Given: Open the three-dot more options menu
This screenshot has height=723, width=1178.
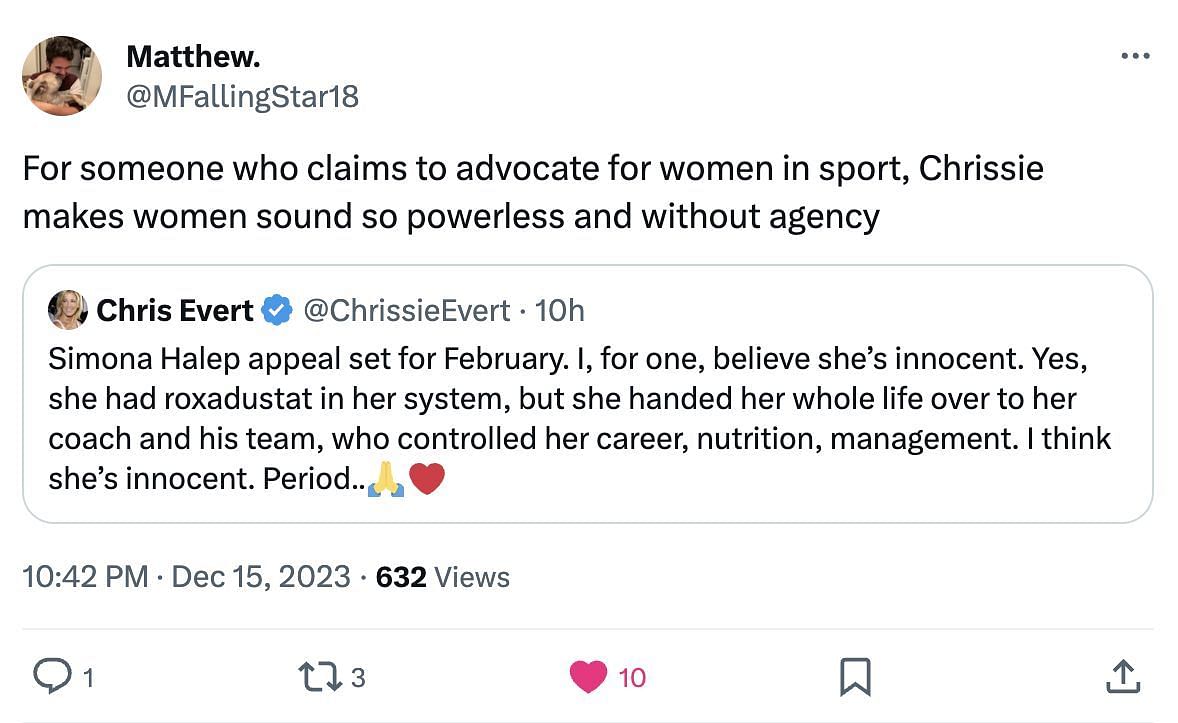Looking at the screenshot, I should [x=1135, y=57].
